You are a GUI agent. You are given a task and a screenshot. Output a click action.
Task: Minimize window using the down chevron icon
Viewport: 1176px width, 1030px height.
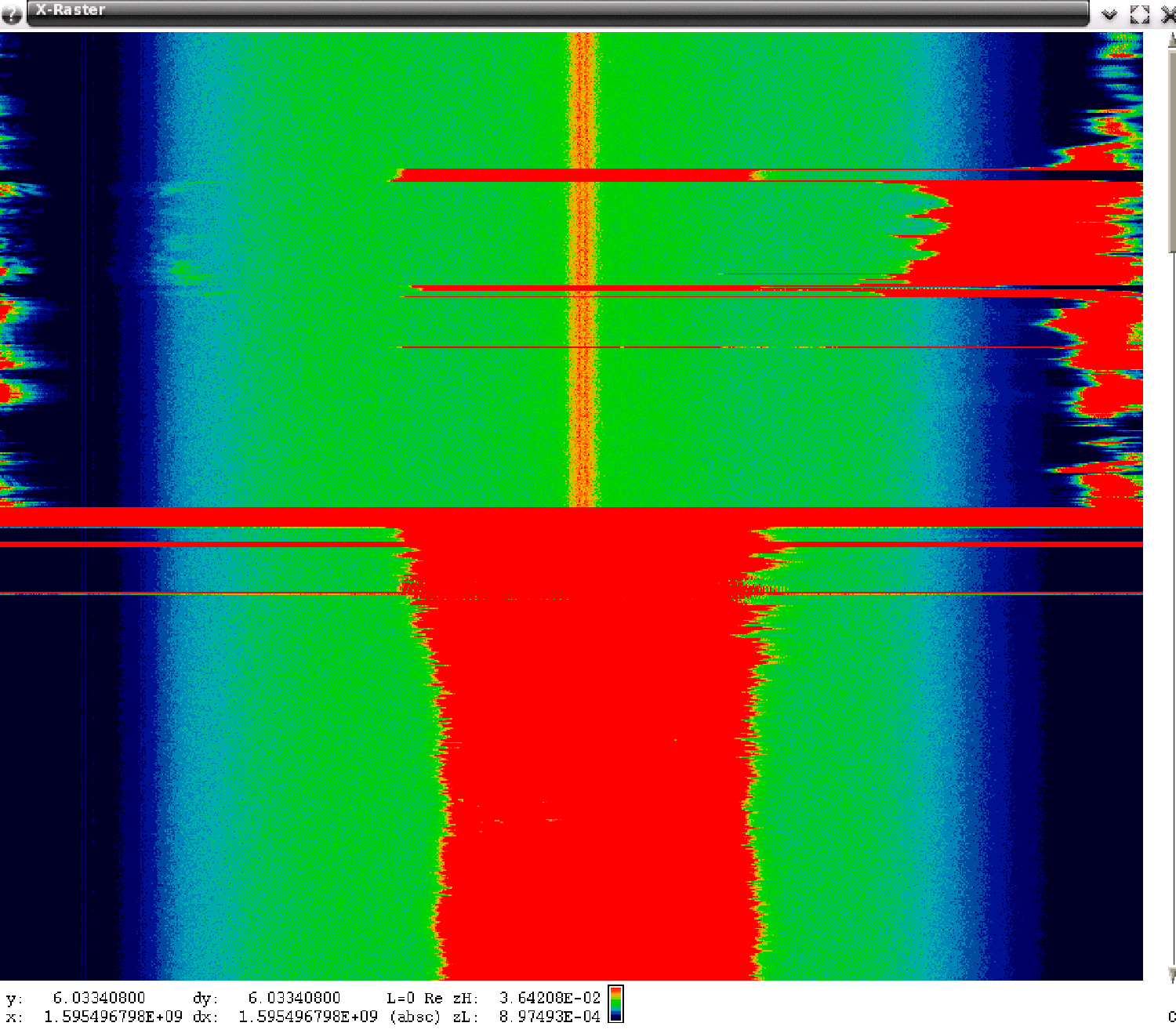pyautogui.click(x=1109, y=15)
